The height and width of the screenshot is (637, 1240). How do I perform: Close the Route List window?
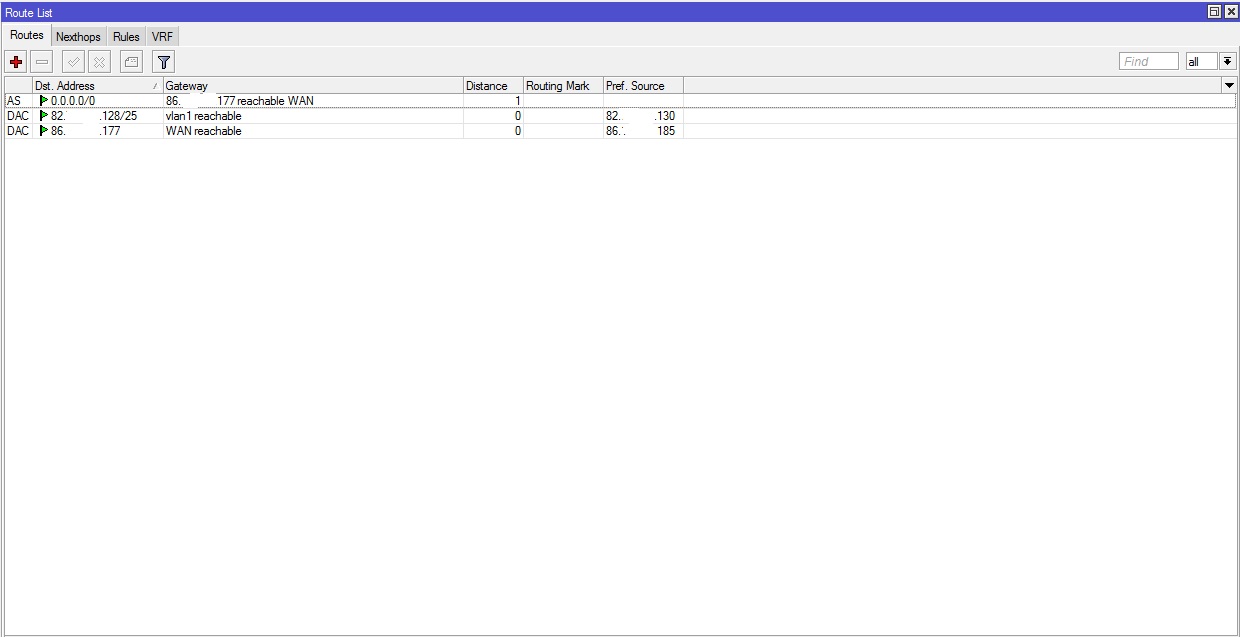[1230, 12]
